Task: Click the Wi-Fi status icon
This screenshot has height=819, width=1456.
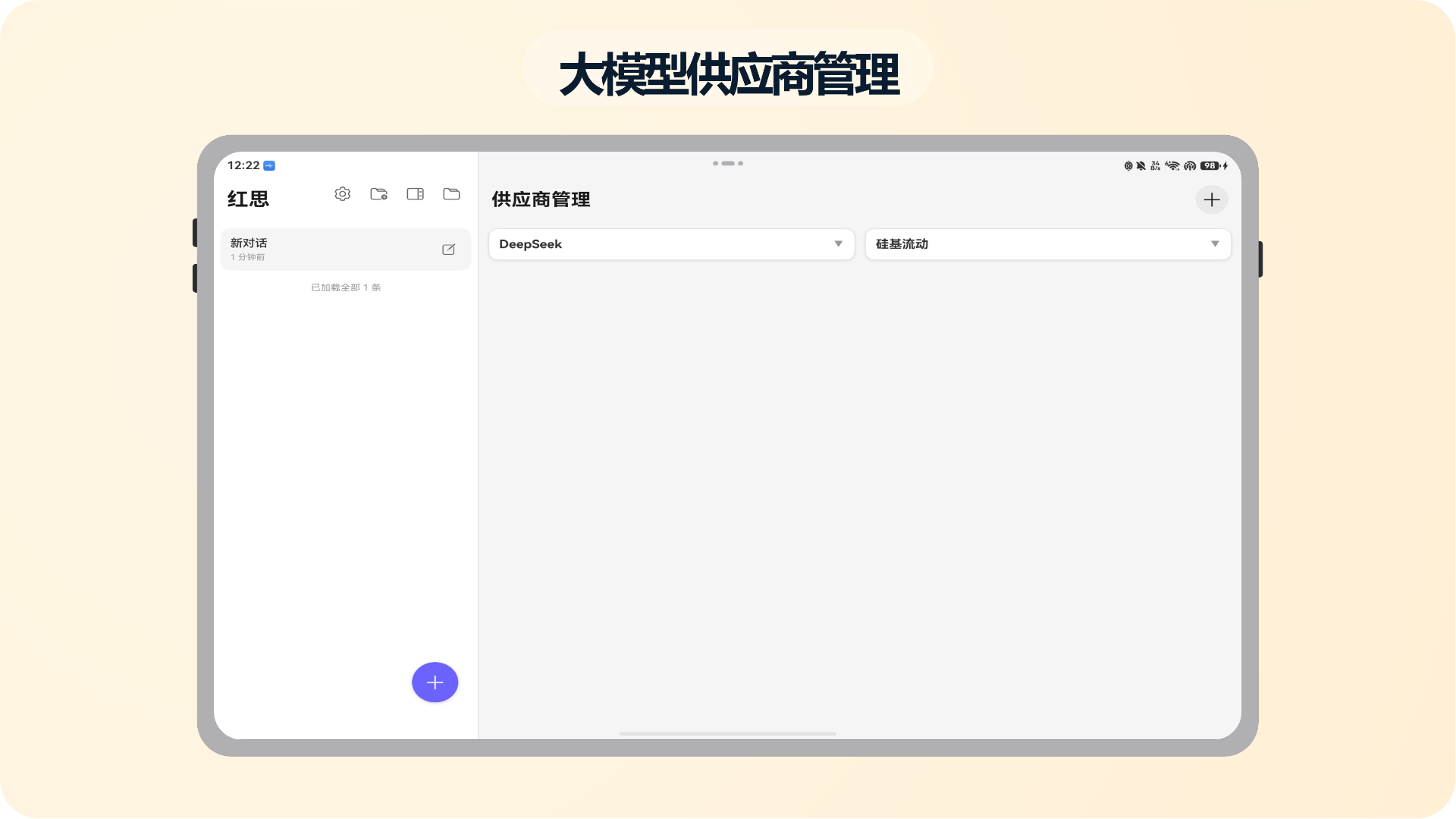Action: [x=1172, y=165]
